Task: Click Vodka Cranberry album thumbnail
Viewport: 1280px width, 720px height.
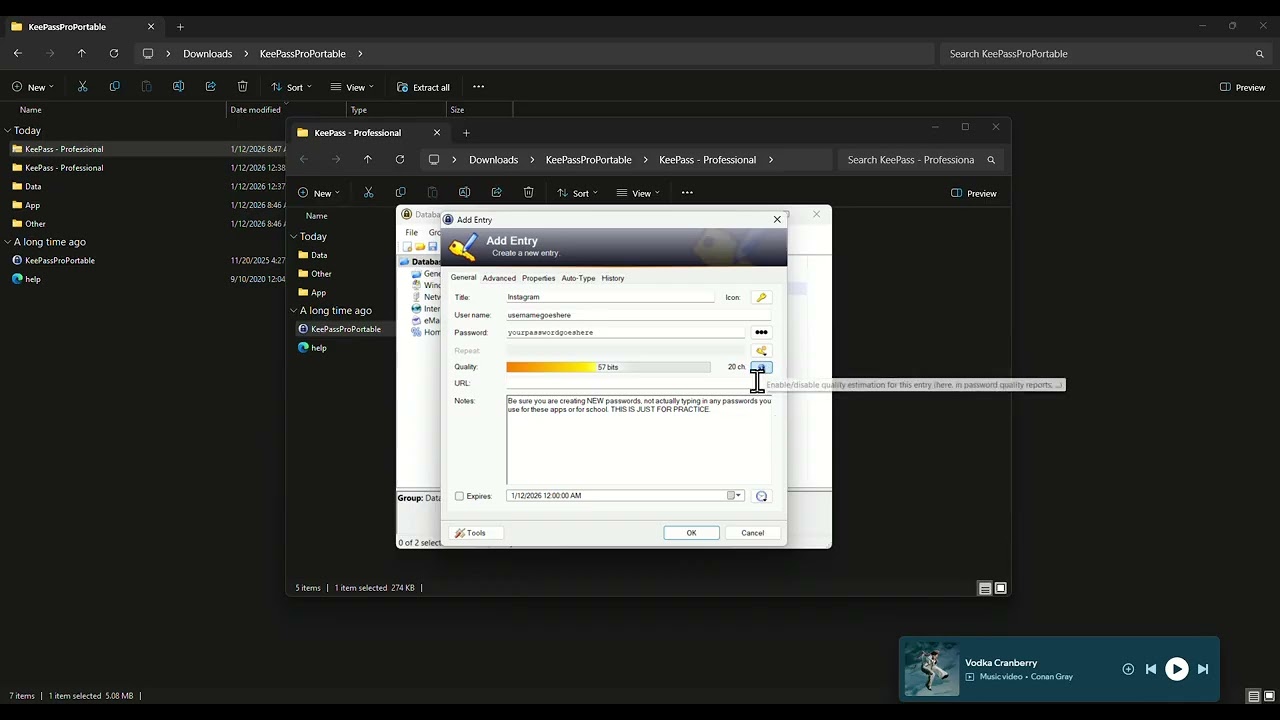Action: coord(932,669)
